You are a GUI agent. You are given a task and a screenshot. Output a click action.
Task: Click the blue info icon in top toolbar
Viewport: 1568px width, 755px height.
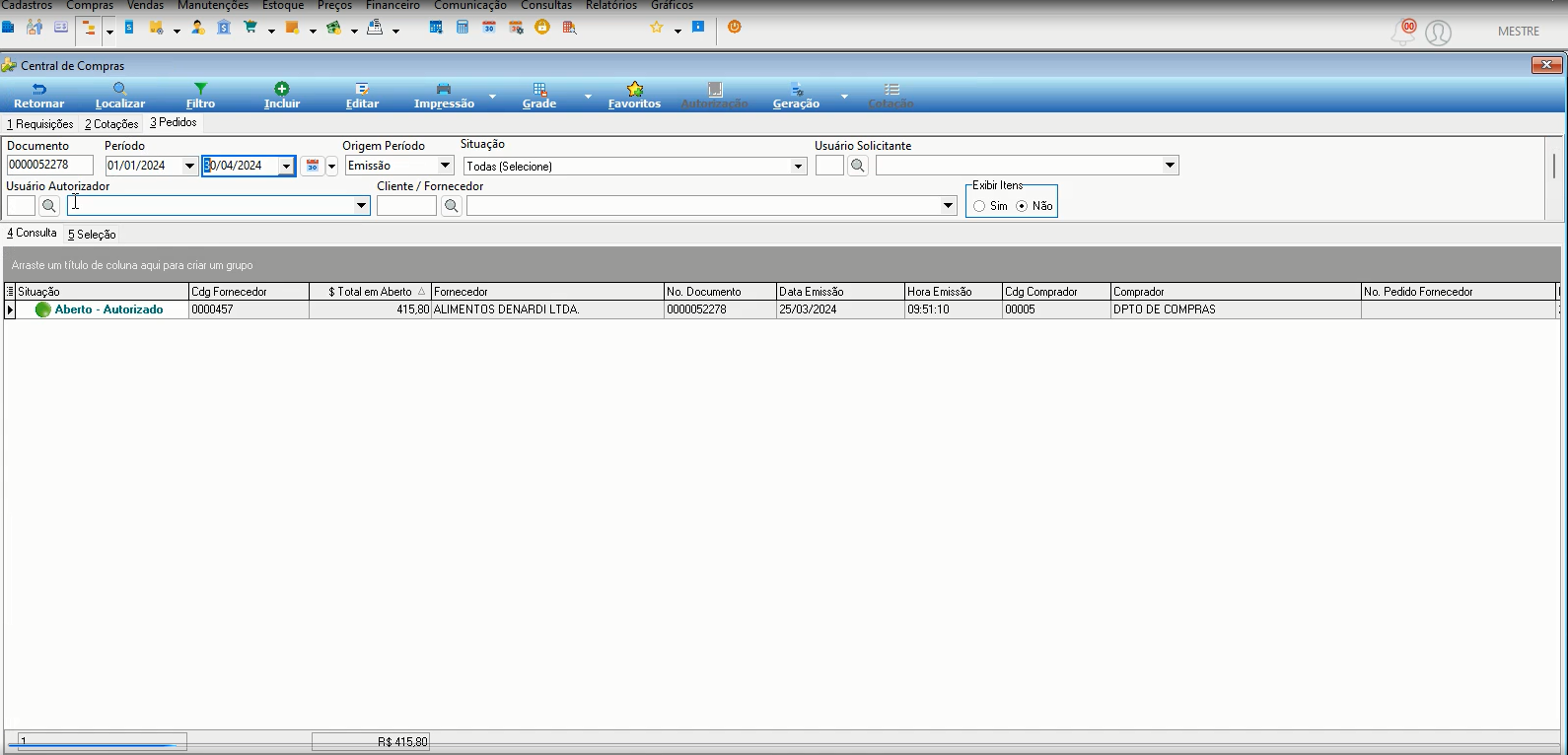coord(698,27)
